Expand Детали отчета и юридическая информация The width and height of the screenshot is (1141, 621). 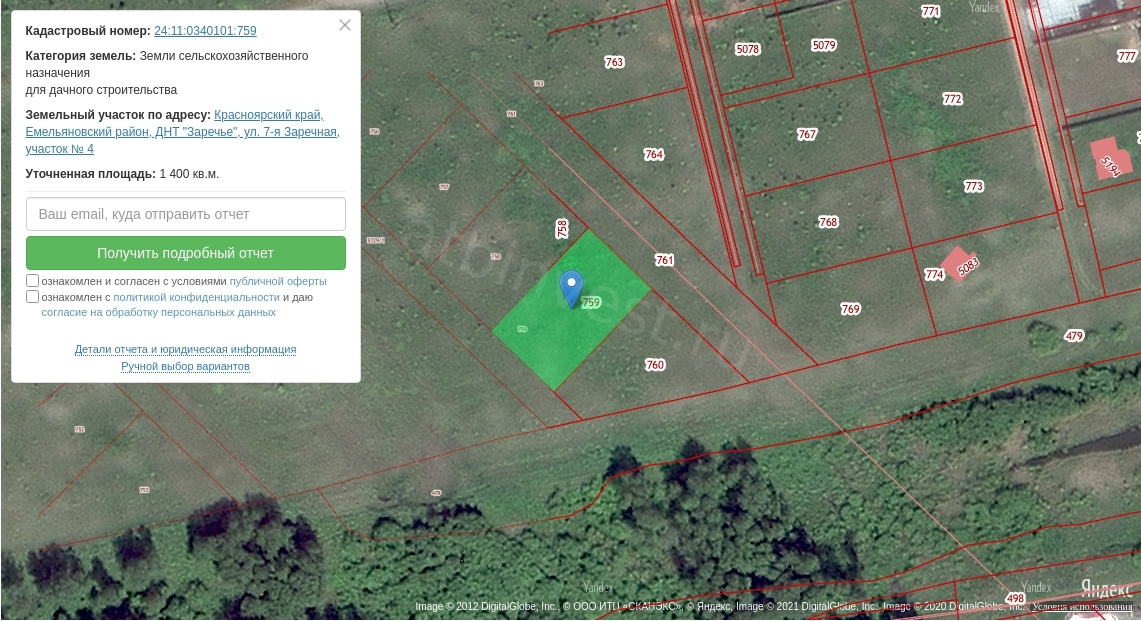click(185, 349)
